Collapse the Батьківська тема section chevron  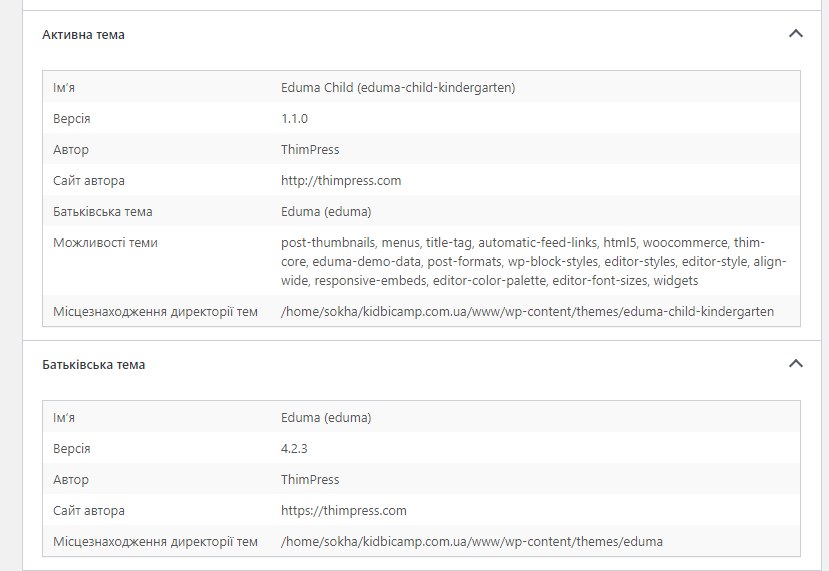coord(796,364)
